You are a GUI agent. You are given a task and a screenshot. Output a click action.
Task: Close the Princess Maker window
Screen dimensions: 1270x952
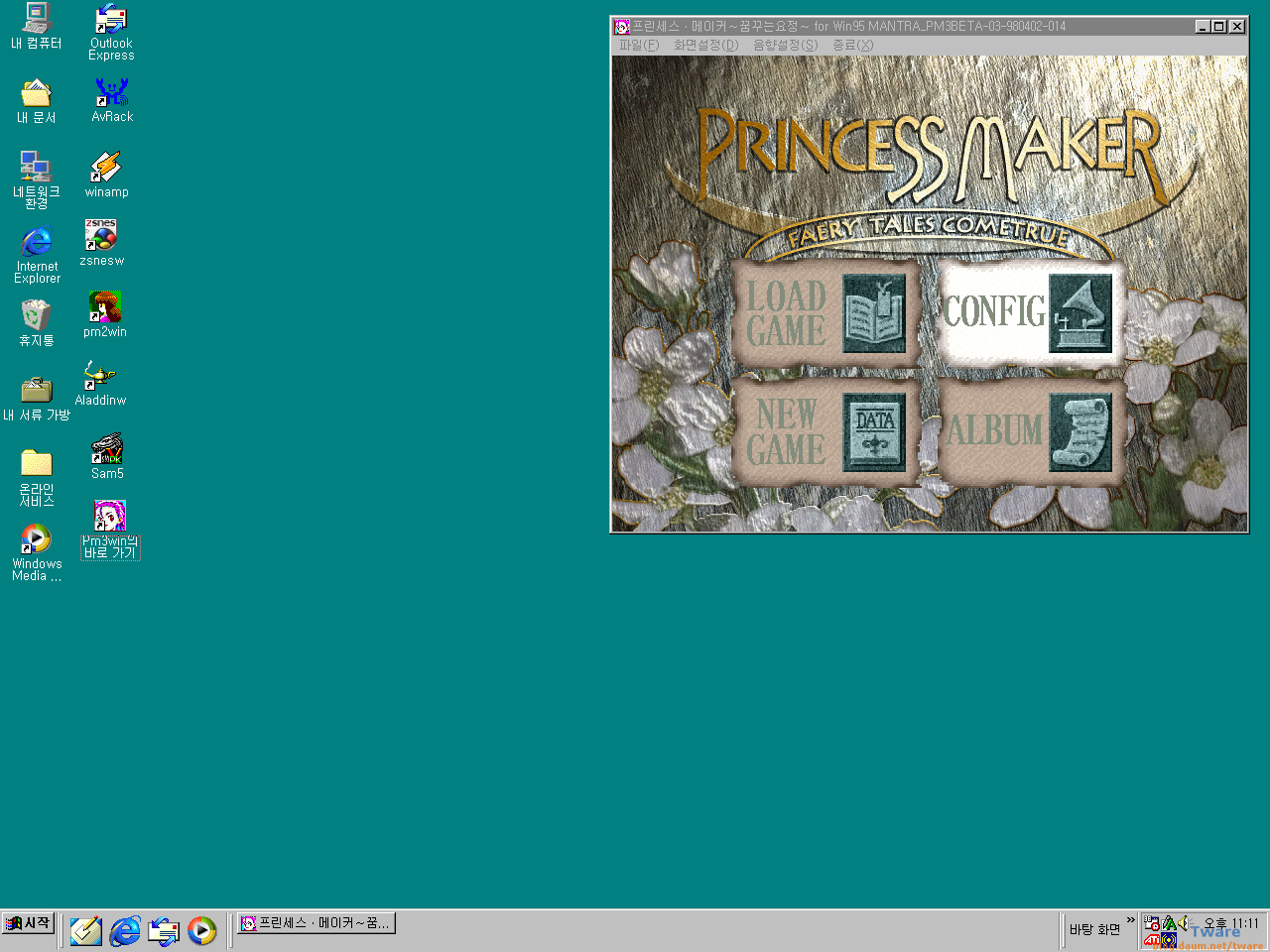click(1237, 27)
